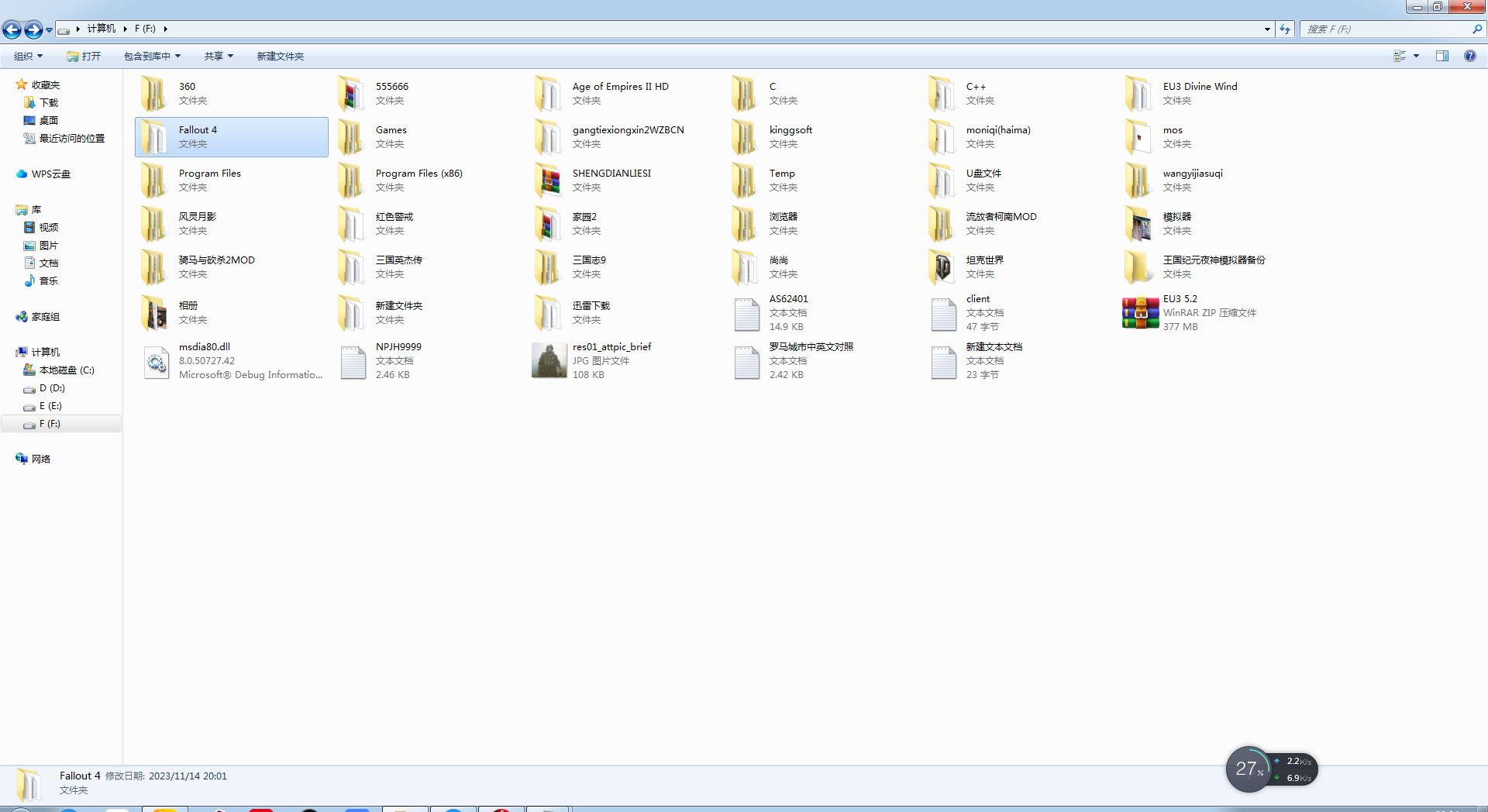
Task: Select res01_attpic_brief image thumbnail
Action: pyautogui.click(x=549, y=360)
